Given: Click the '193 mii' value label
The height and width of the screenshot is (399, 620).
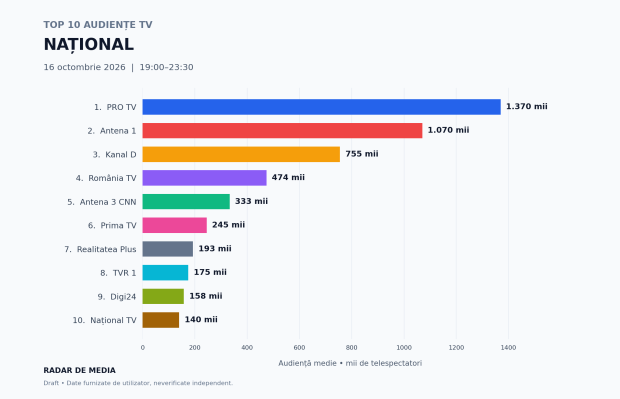Looking at the screenshot, I should click(x=215, y=249).
